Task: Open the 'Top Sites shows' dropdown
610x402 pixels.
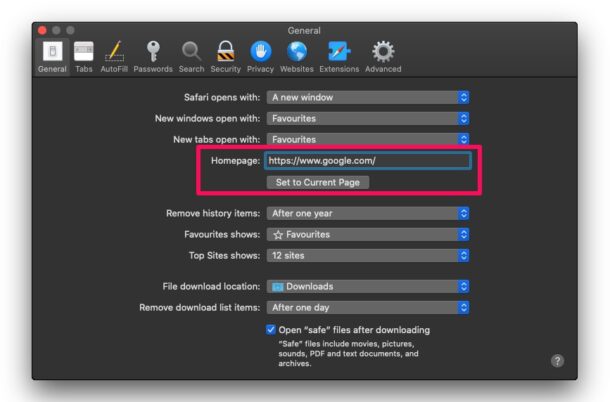Action: pyautogui.click(x=368, y=255)
